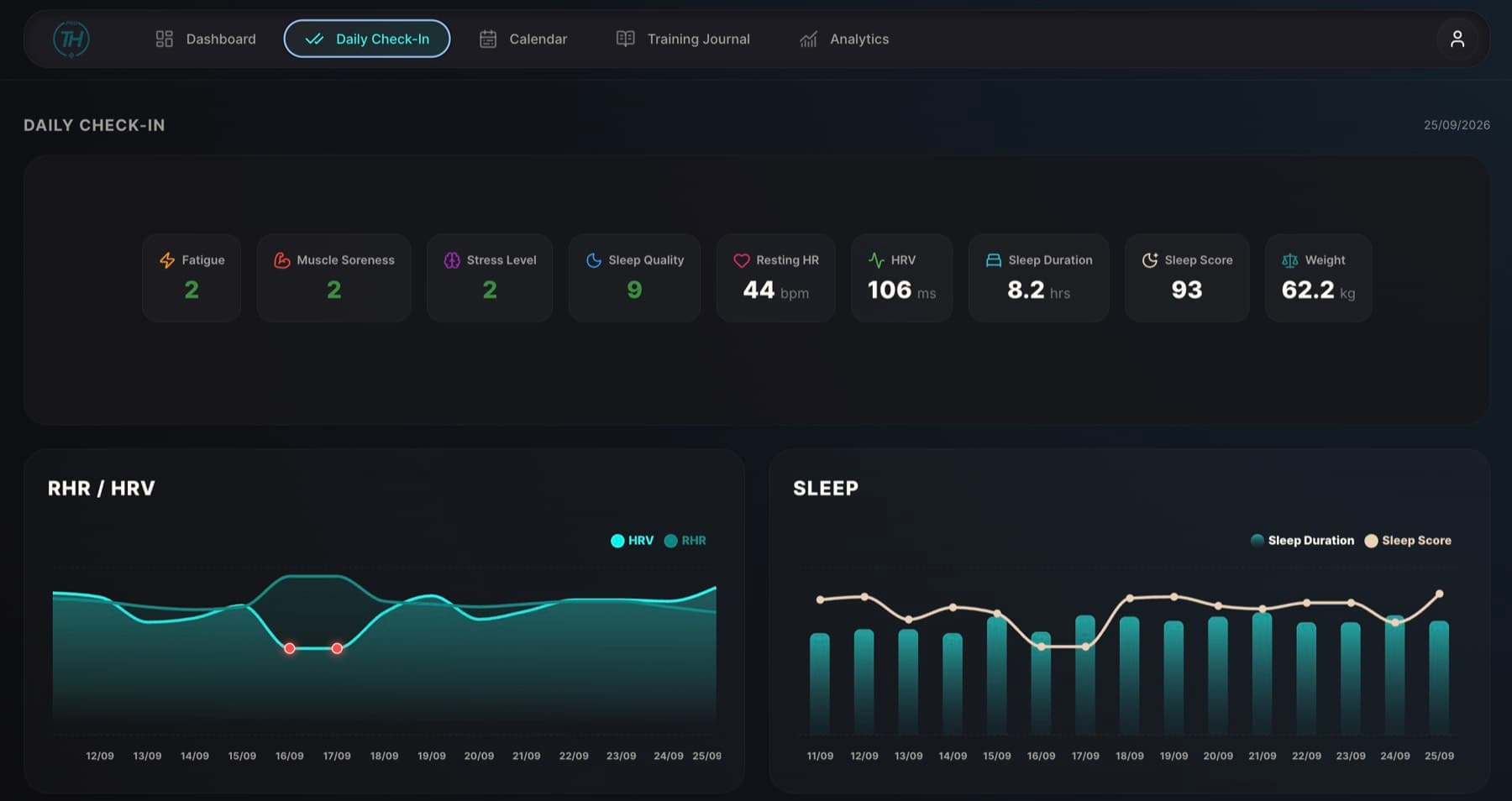Click the 25/09 sleep duration bar
Screen dimensions: 1512x801
[x=1439, y=678]
